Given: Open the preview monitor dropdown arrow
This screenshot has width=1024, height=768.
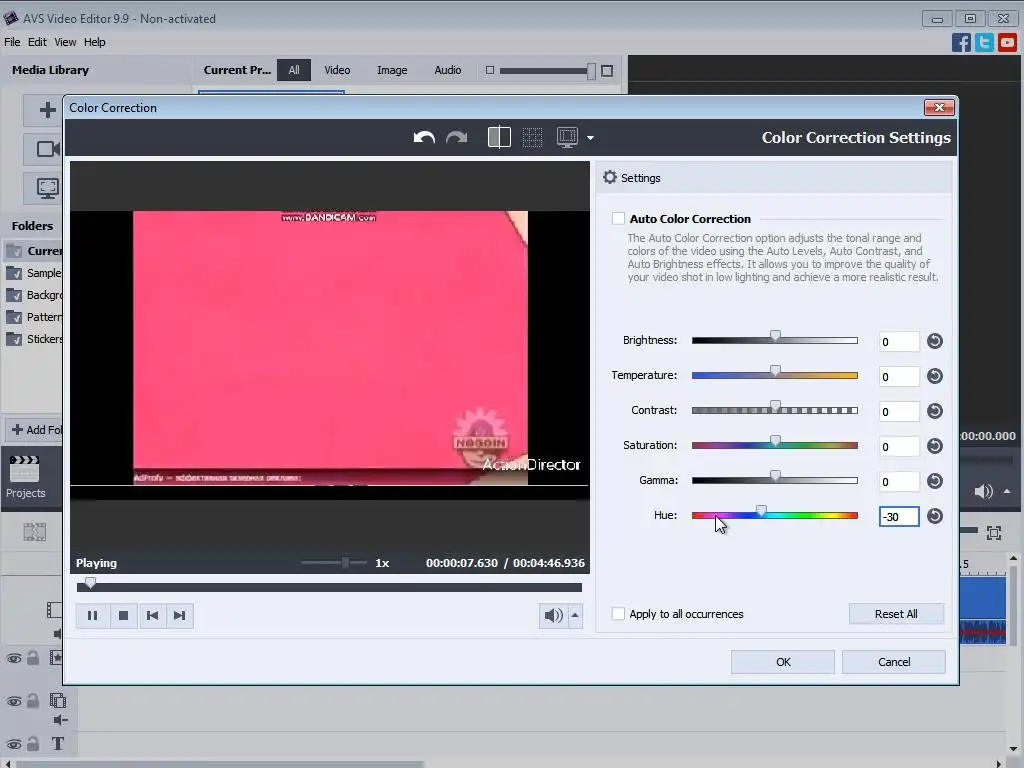Looking at the screenshot, I should click(590, 138).
